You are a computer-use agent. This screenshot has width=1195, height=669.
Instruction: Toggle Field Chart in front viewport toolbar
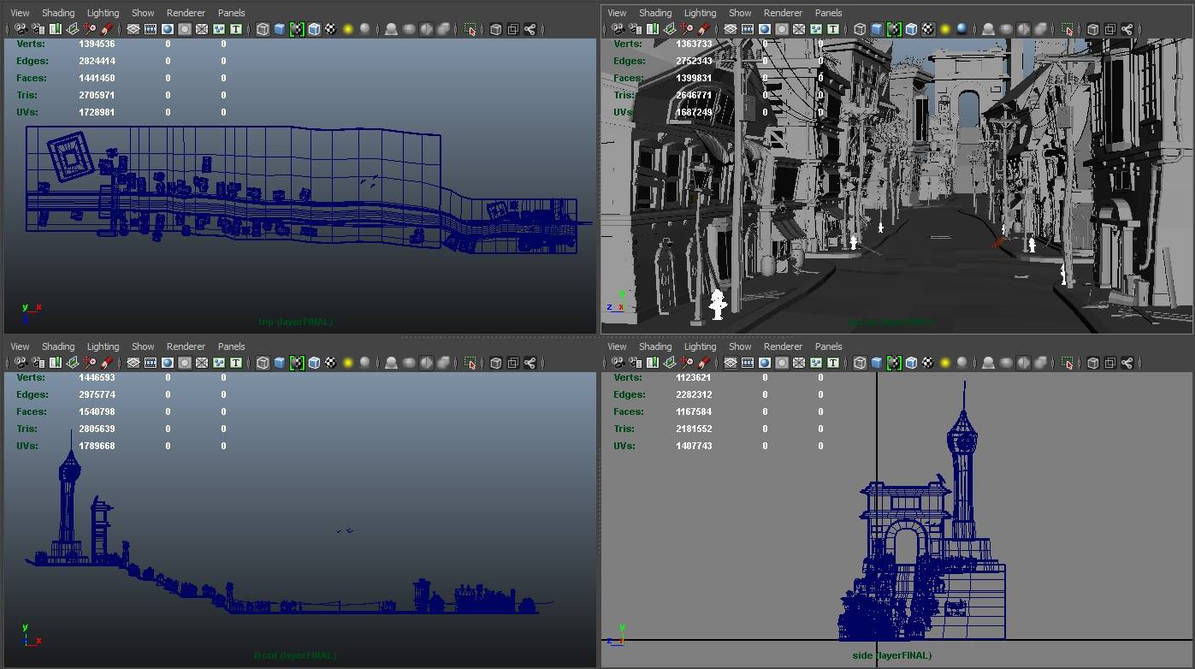point(202,363)
